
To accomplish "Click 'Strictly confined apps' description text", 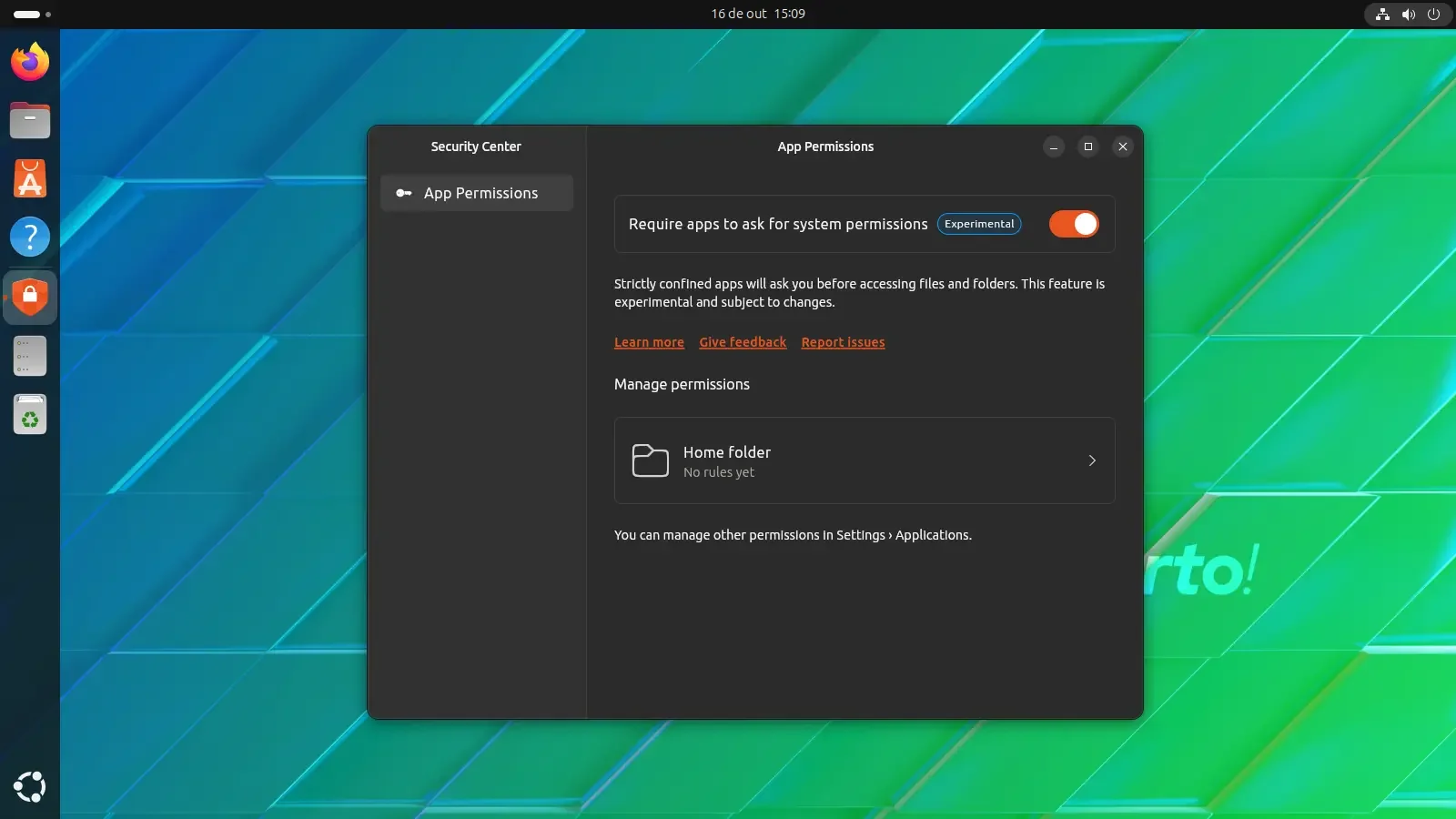I will coord(859,293).
